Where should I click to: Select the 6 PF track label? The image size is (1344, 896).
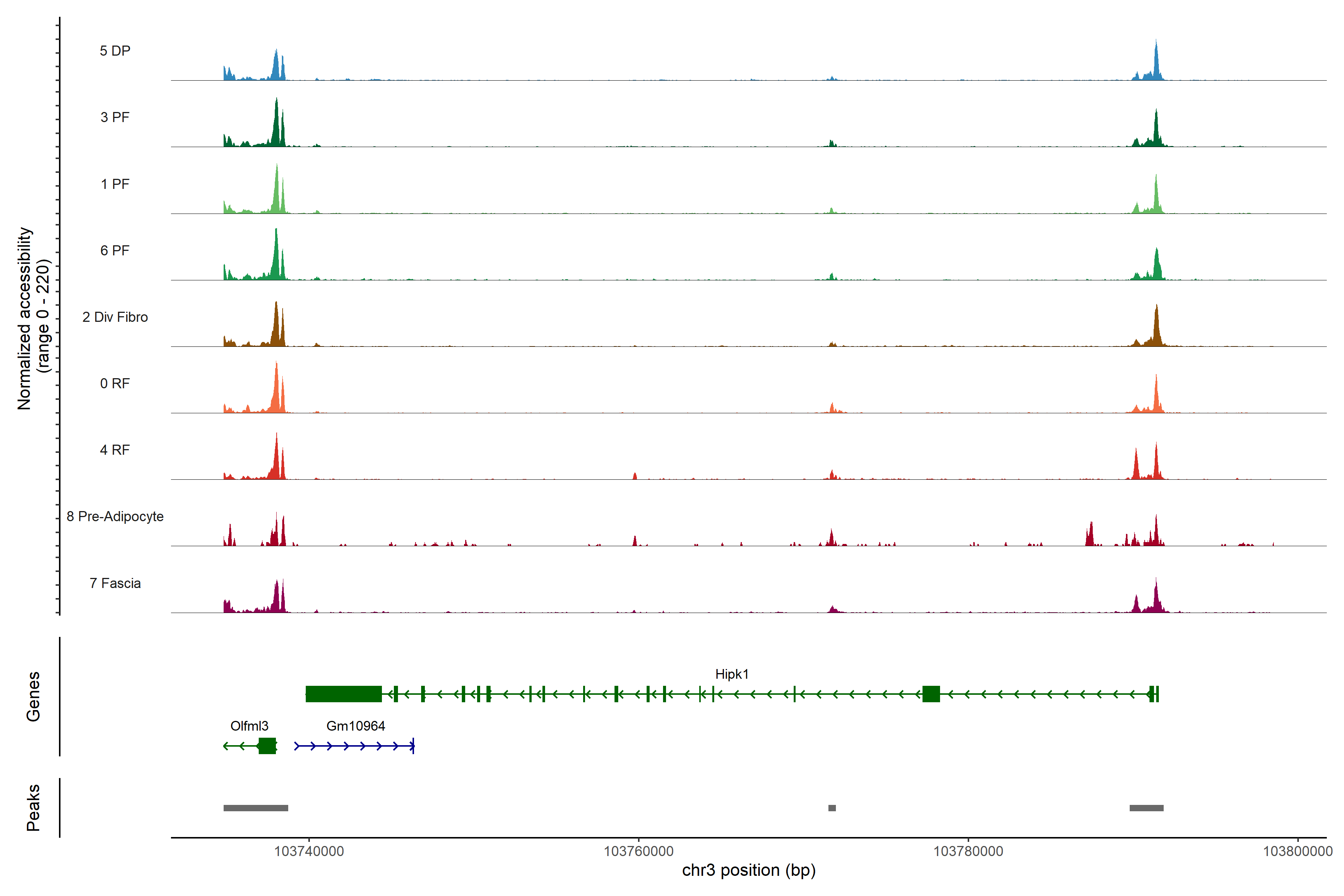click(115, 250)
